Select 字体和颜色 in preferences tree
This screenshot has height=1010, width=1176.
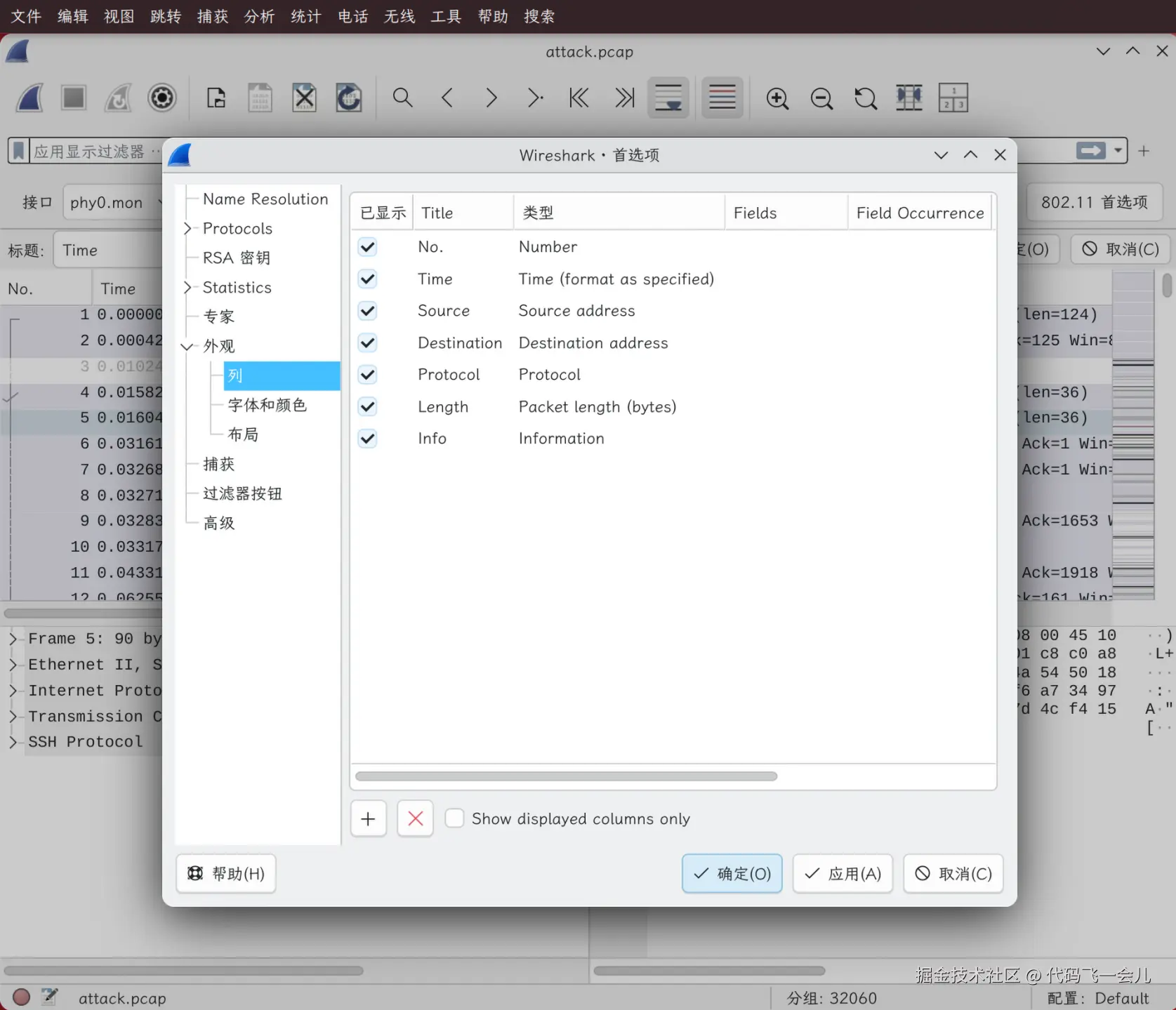[x=267, y=405]
